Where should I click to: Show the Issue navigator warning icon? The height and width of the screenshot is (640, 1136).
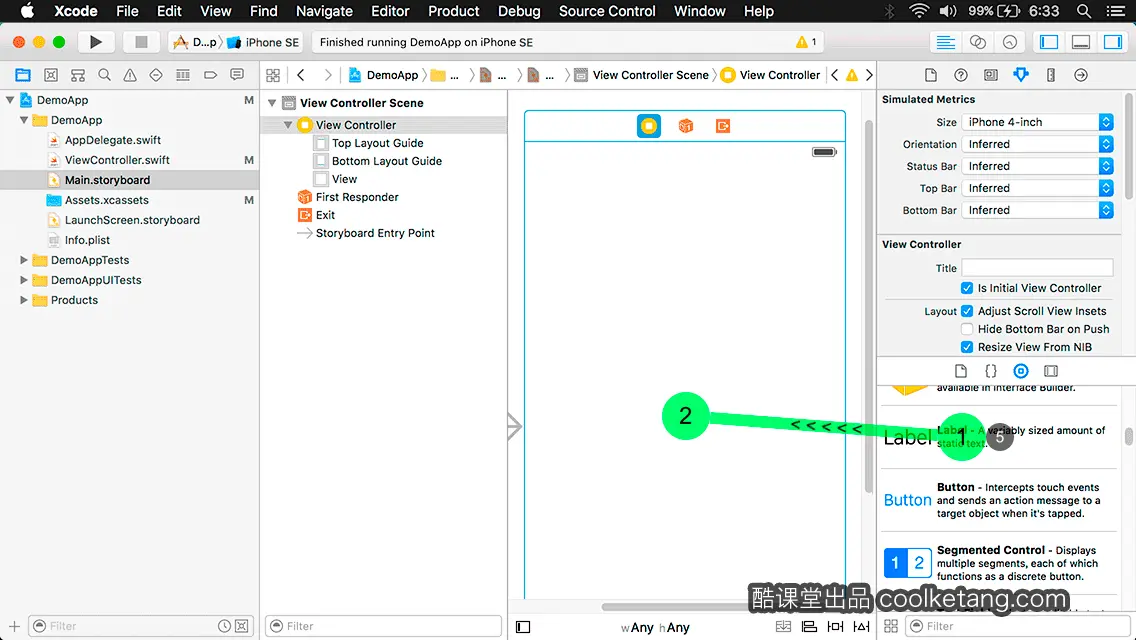coord(130,75)
